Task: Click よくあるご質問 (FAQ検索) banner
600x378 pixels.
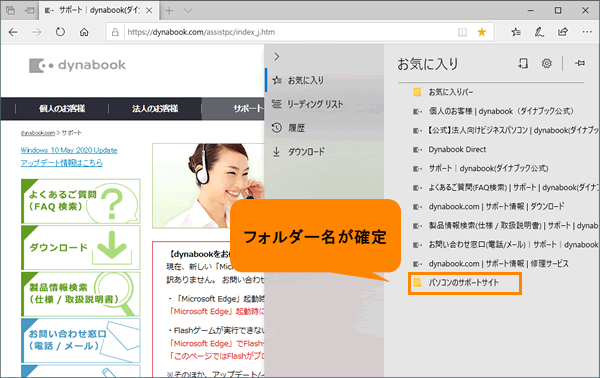Action: click(x=81, y=201)
